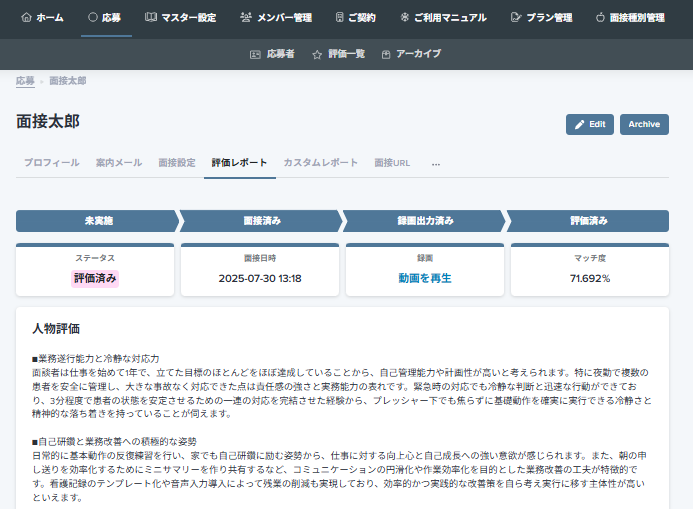
Task: Click the 録画出力済み progress step
Action: 425,221
